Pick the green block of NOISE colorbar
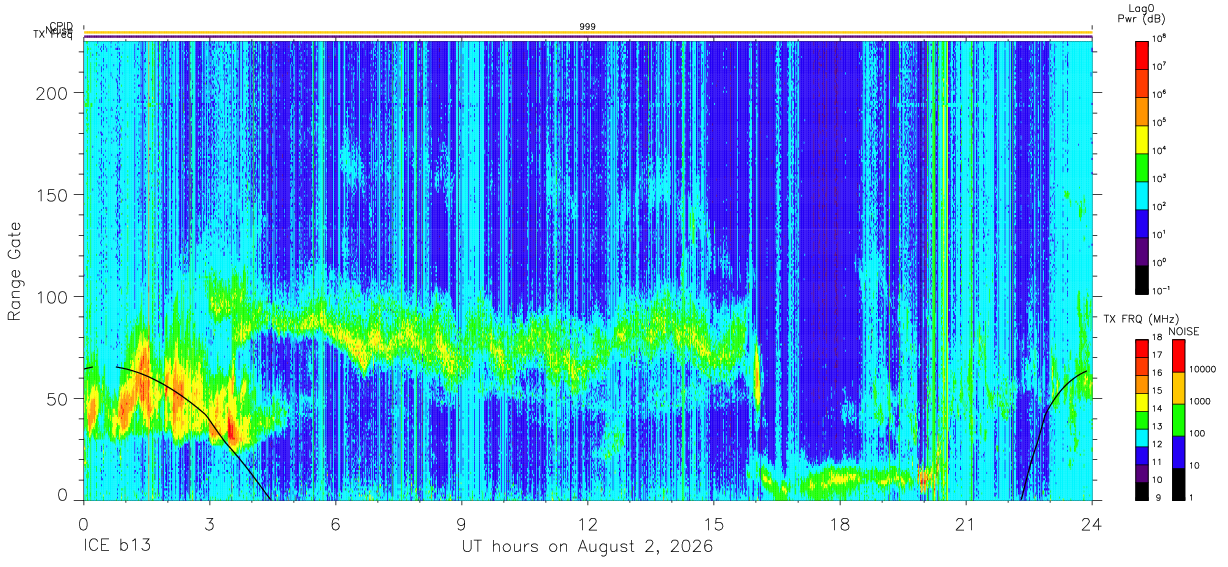This screenshot has height=567, width=1228. coord(1178,420)
